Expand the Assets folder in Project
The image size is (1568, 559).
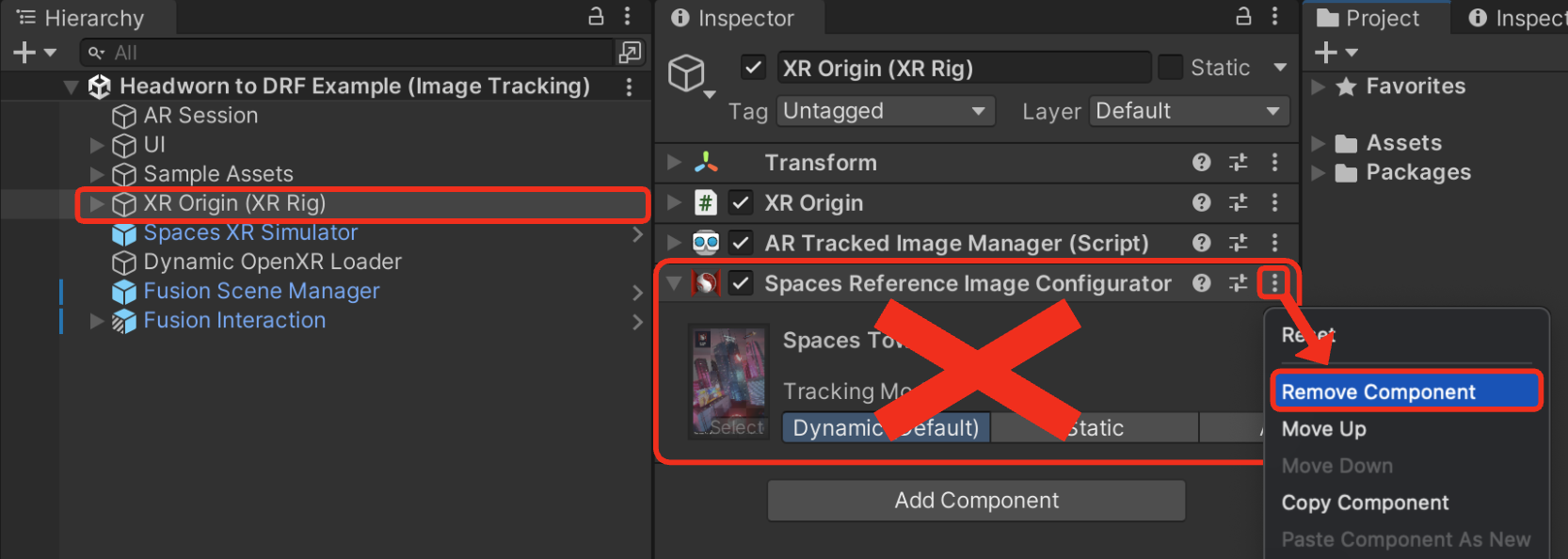pos(1319,143)
